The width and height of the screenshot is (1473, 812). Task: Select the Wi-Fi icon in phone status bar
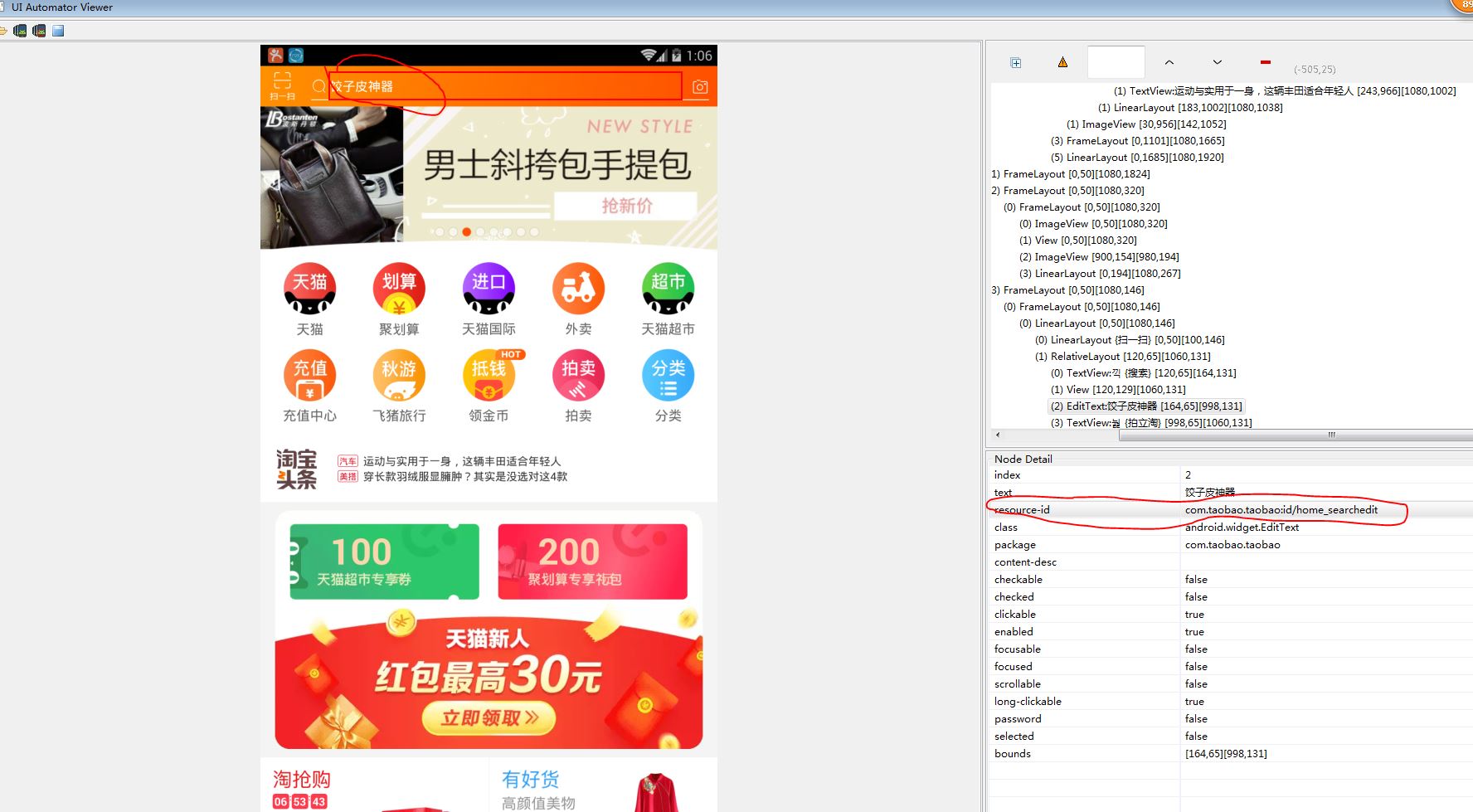(x=649, y=56)
